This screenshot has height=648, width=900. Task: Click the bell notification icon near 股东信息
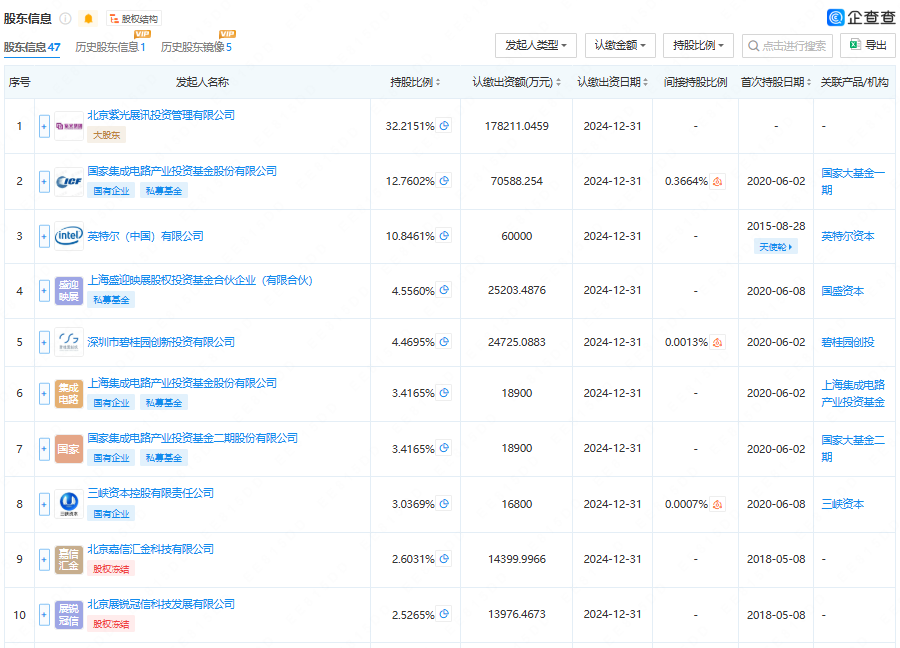coord(88,19)
